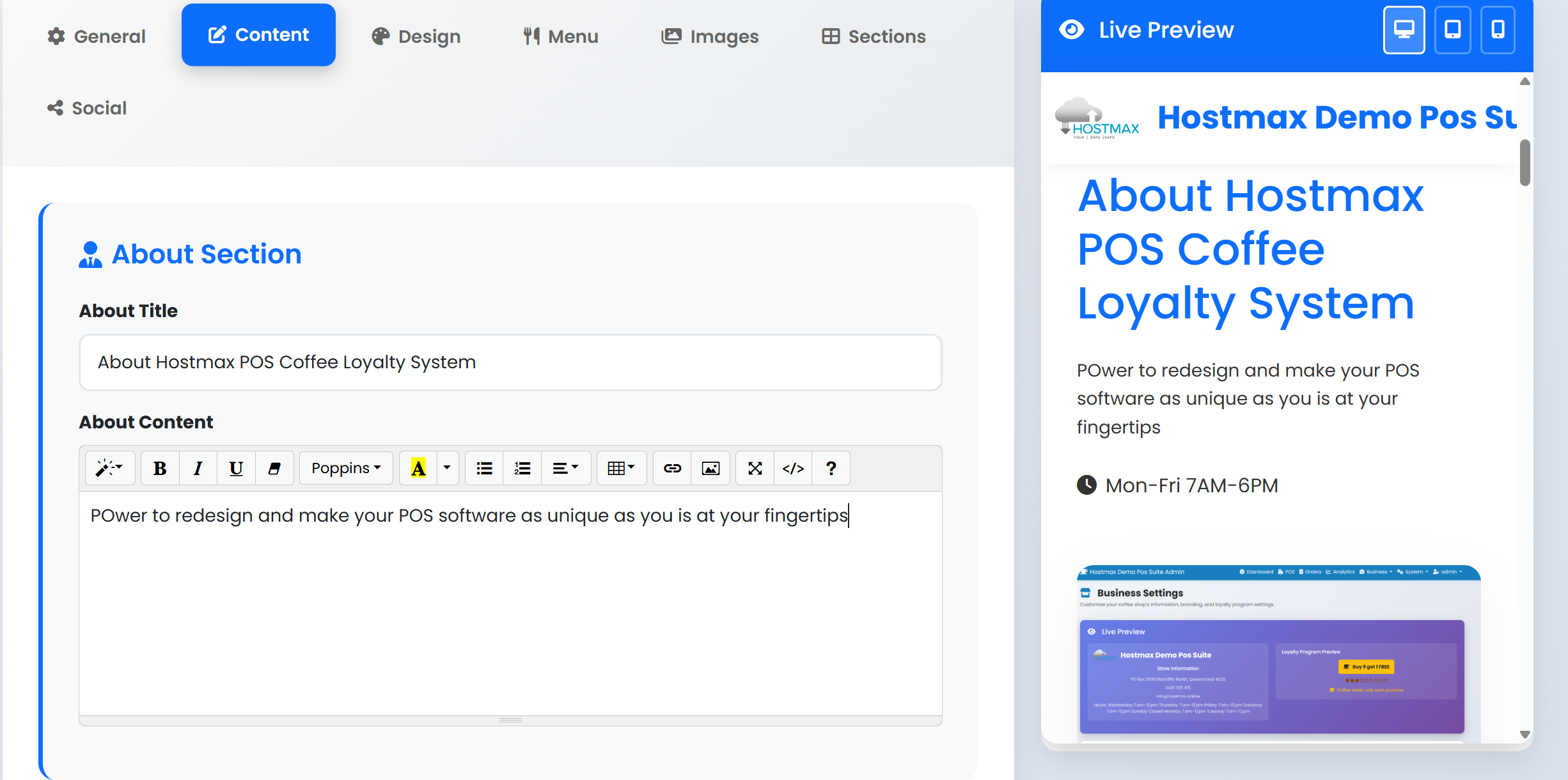Toggle bold formatting in About Content editor

[x=160, y=469]
